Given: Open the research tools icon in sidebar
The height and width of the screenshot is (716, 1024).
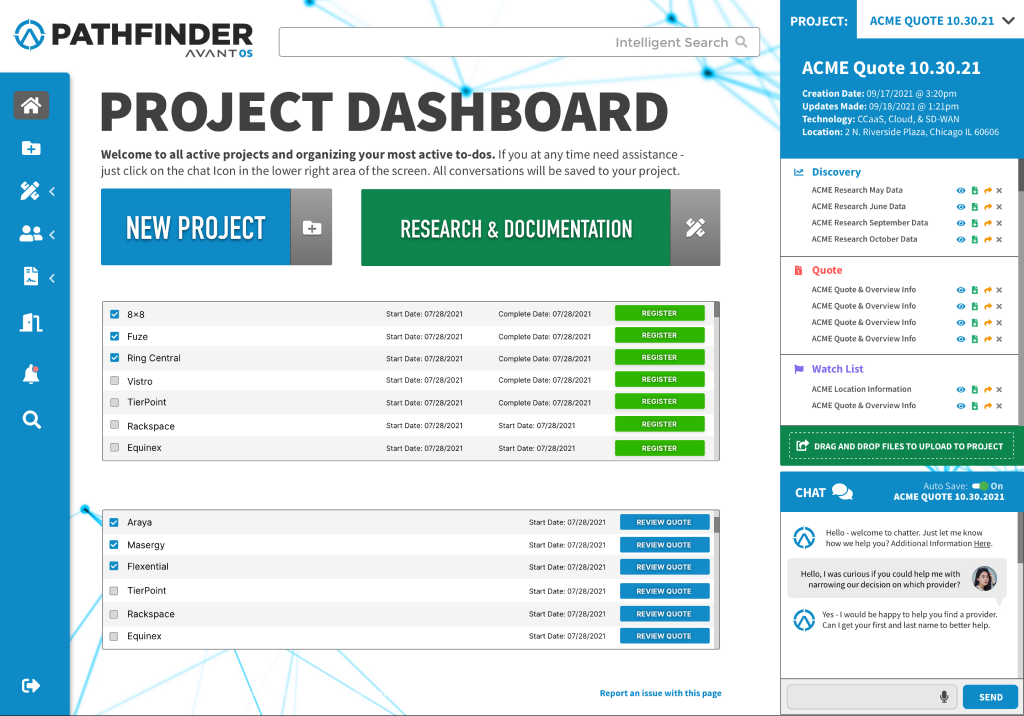Looking at the screenshot, I should (x=30, y=191).
